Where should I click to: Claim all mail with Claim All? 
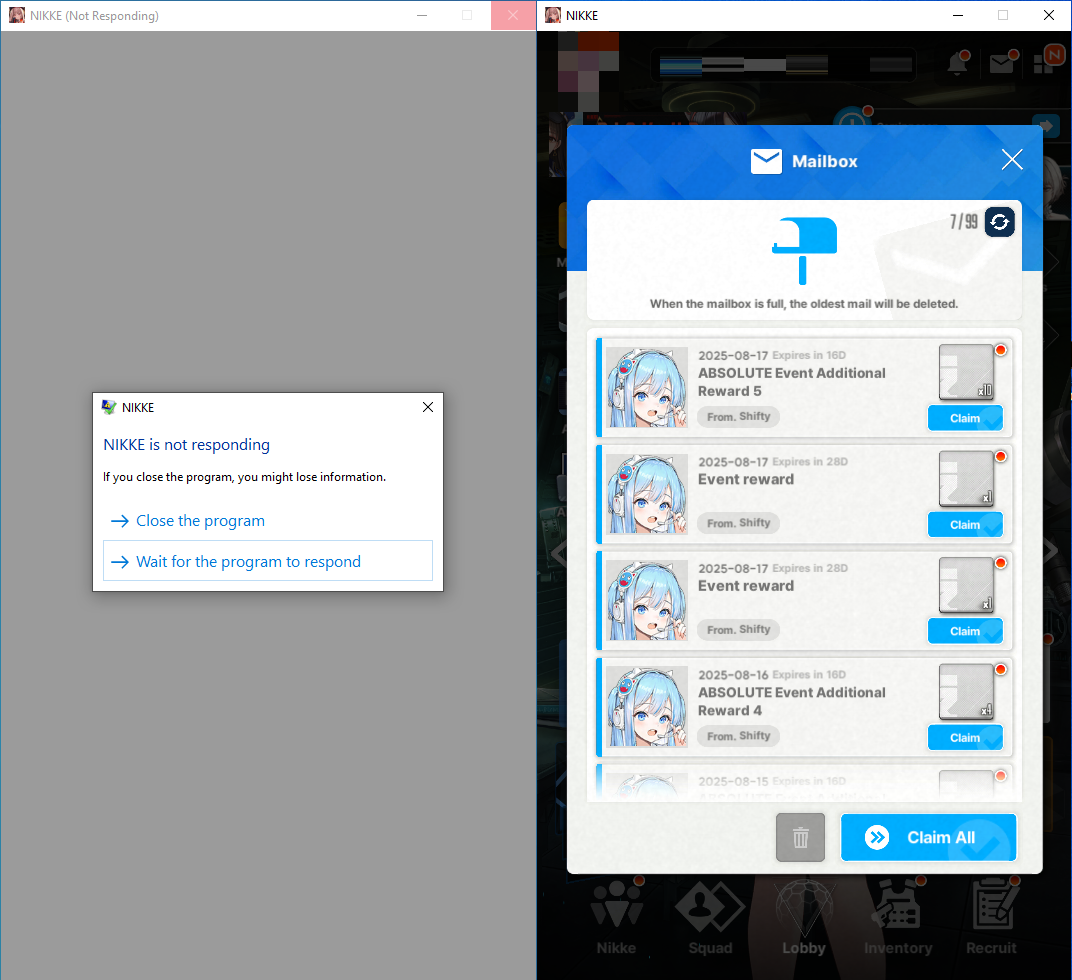point(928,837)
